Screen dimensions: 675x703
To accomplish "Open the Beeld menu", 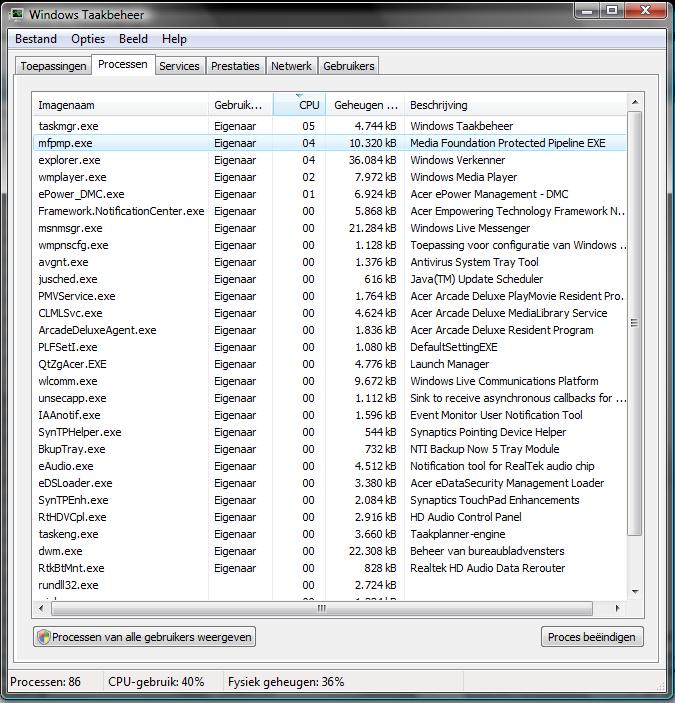I will [x=133, y=39].
